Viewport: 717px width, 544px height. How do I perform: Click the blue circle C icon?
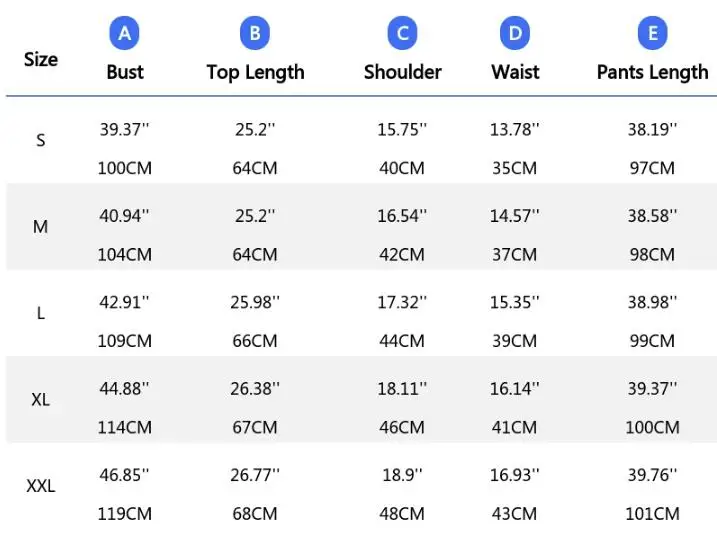point(402,34)
